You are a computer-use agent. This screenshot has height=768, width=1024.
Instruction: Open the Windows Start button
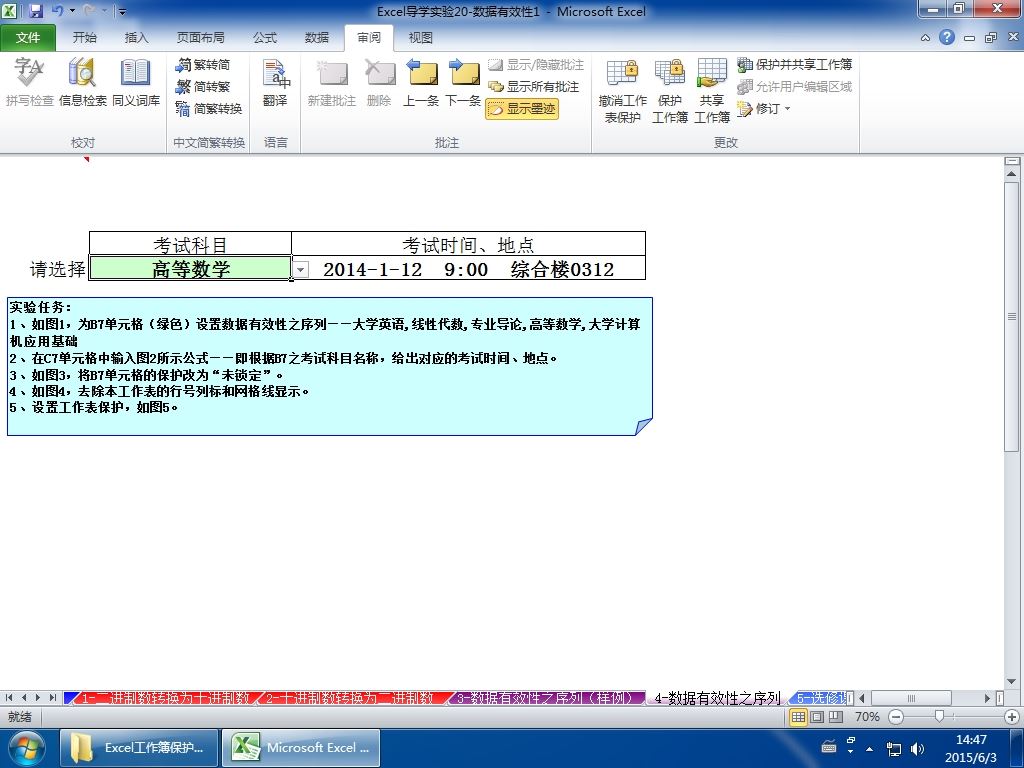point(26,748)
